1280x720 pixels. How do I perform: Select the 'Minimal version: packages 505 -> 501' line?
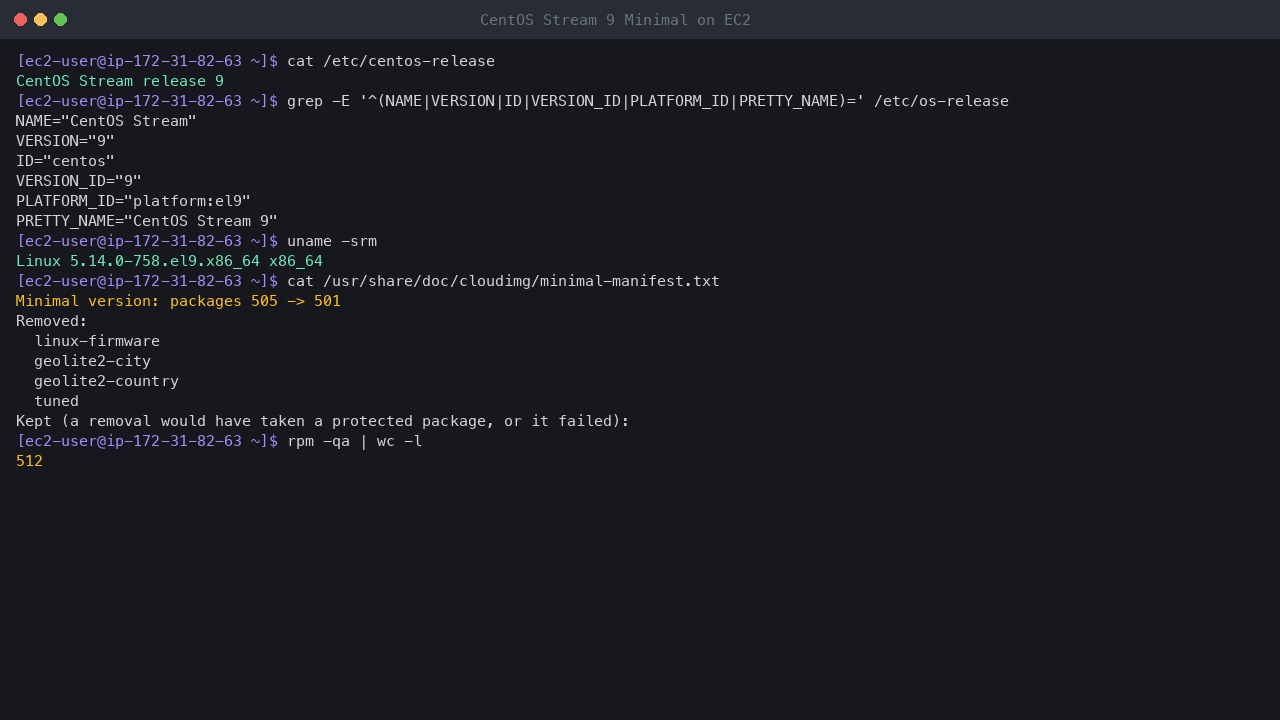pyautogui.click(x=178, y=301)
